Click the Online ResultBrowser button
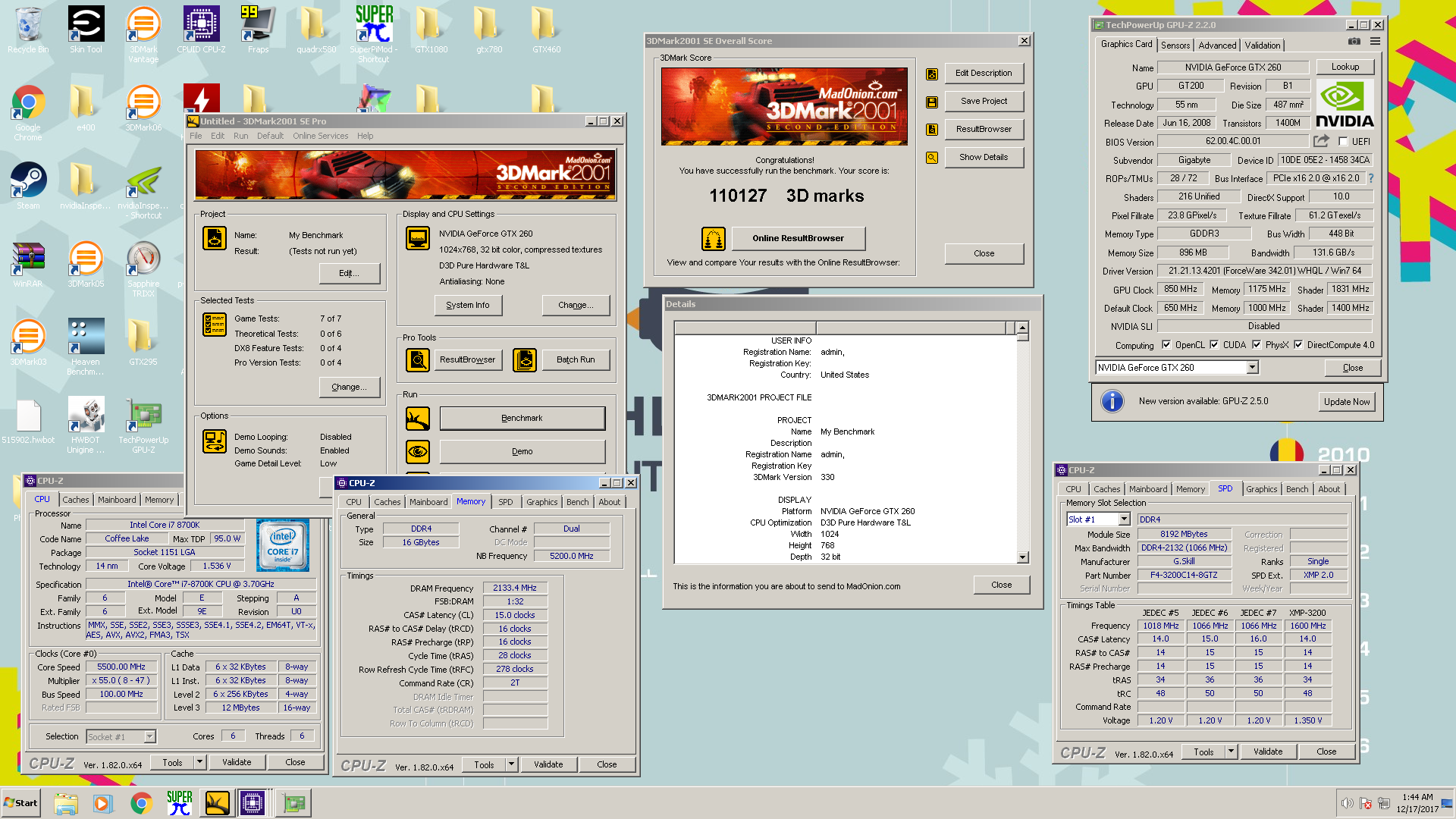1456x819 pixels. 798,239
